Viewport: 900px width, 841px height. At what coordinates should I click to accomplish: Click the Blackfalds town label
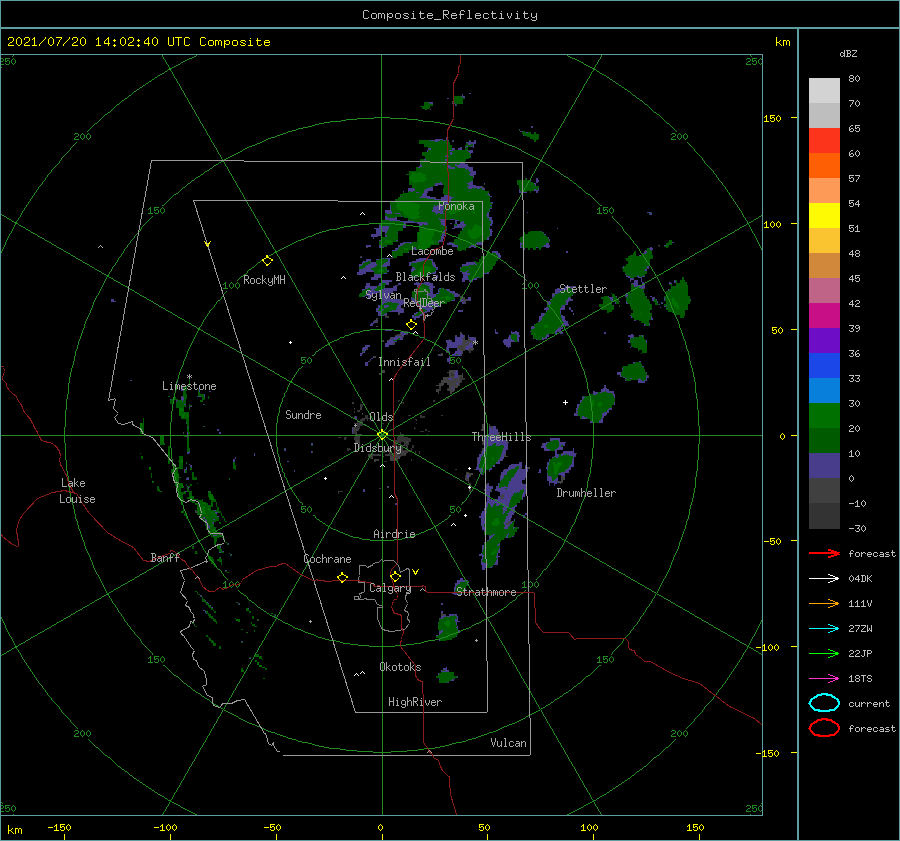pos(425,277)
